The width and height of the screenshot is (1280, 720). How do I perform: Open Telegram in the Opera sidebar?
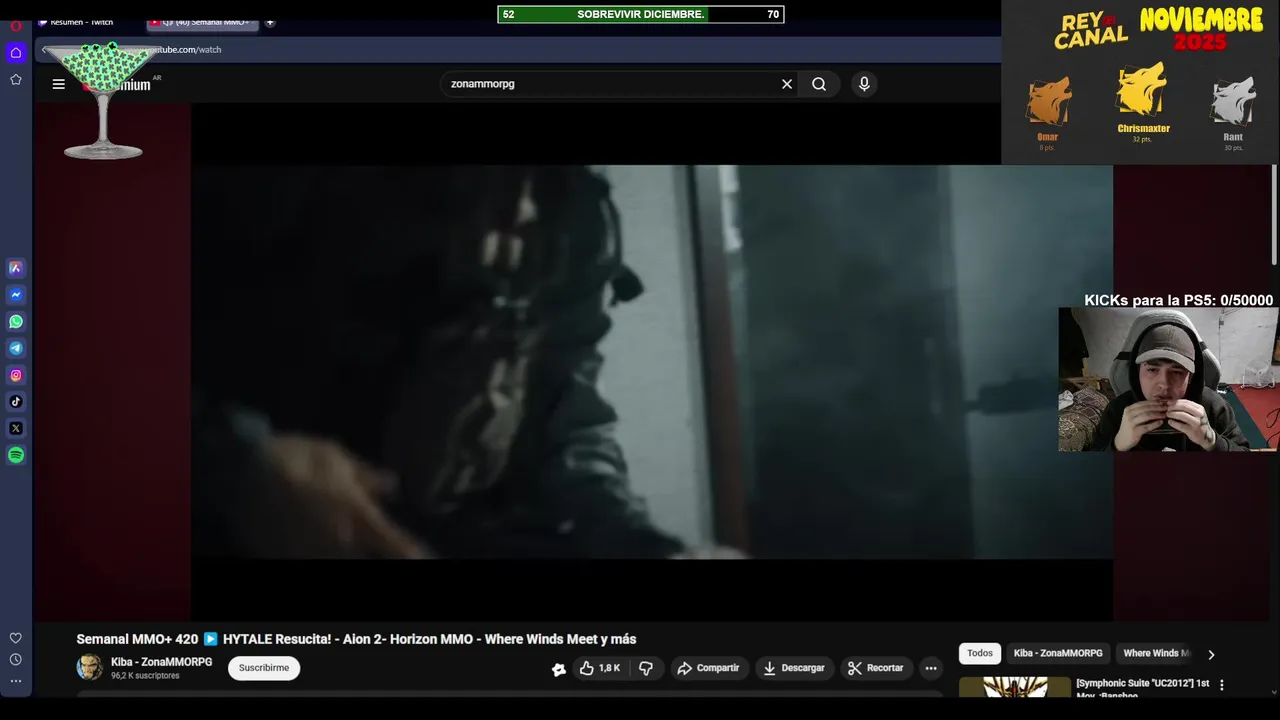pyautogui.click(x=16, y=349)
